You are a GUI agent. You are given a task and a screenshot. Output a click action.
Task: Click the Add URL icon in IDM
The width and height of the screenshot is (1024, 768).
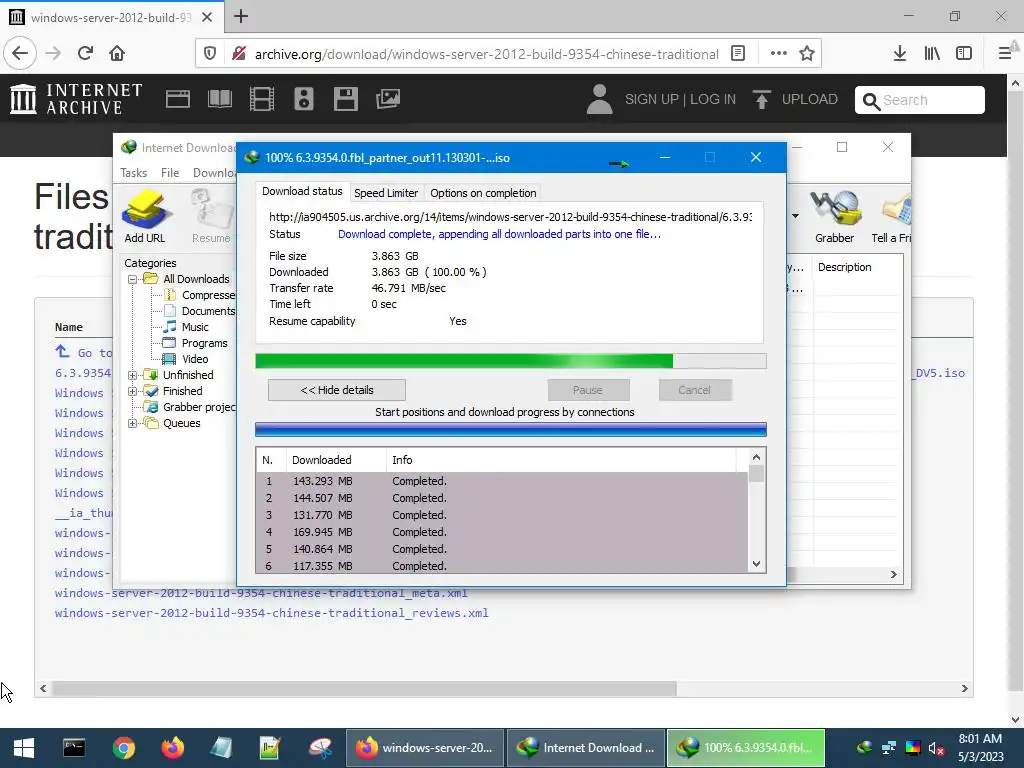tap(145, 216)
